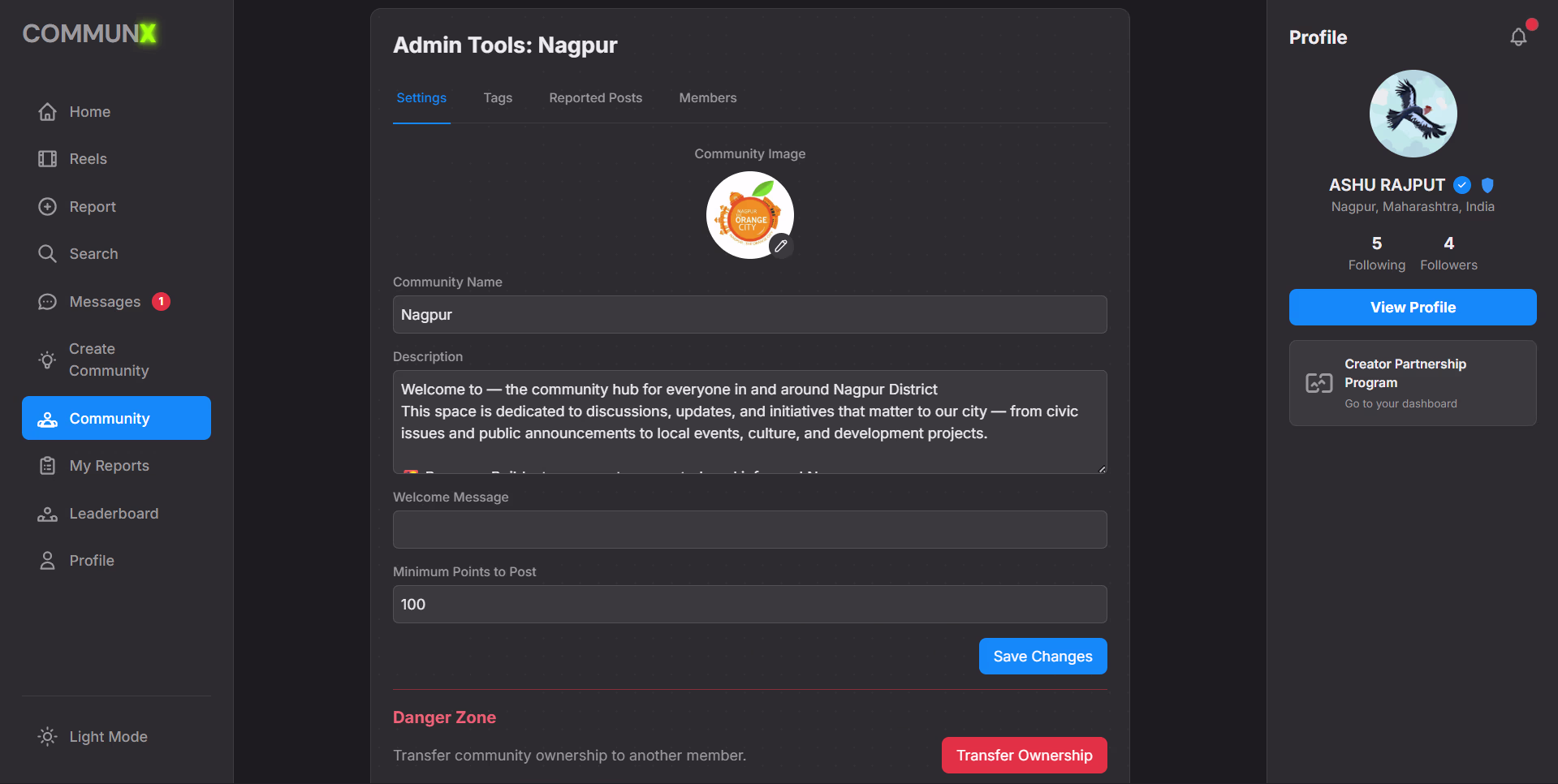Click the verified badge next to ASHU RAJPUT
Image resolution: width=1558 pixels, height=784 pixels.
pos(1461,185)
